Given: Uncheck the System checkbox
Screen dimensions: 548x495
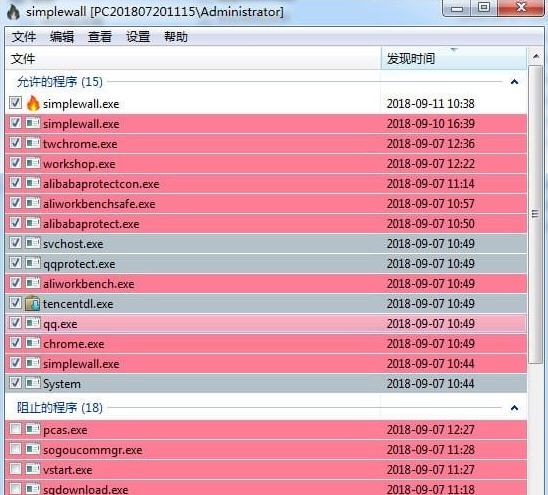Looking at the screenshot, I should click(x=15, y=383).
